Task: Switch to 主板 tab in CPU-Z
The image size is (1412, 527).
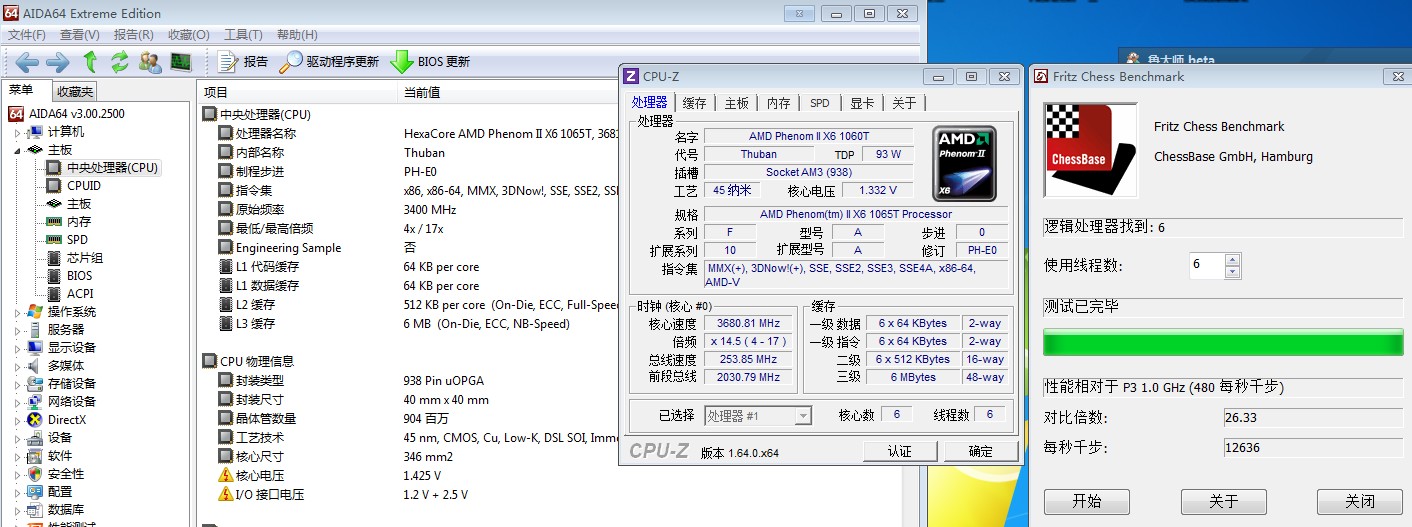Action: (737, 103)
